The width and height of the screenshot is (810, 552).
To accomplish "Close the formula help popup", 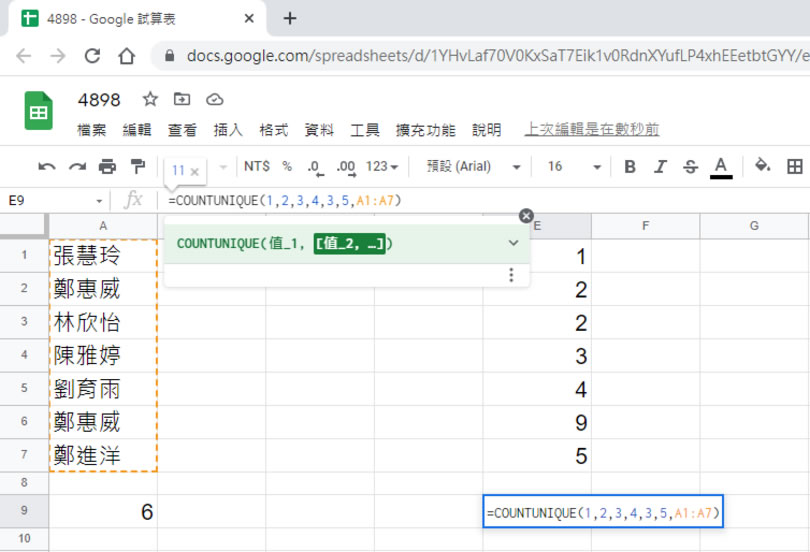I will coord(526,216).
